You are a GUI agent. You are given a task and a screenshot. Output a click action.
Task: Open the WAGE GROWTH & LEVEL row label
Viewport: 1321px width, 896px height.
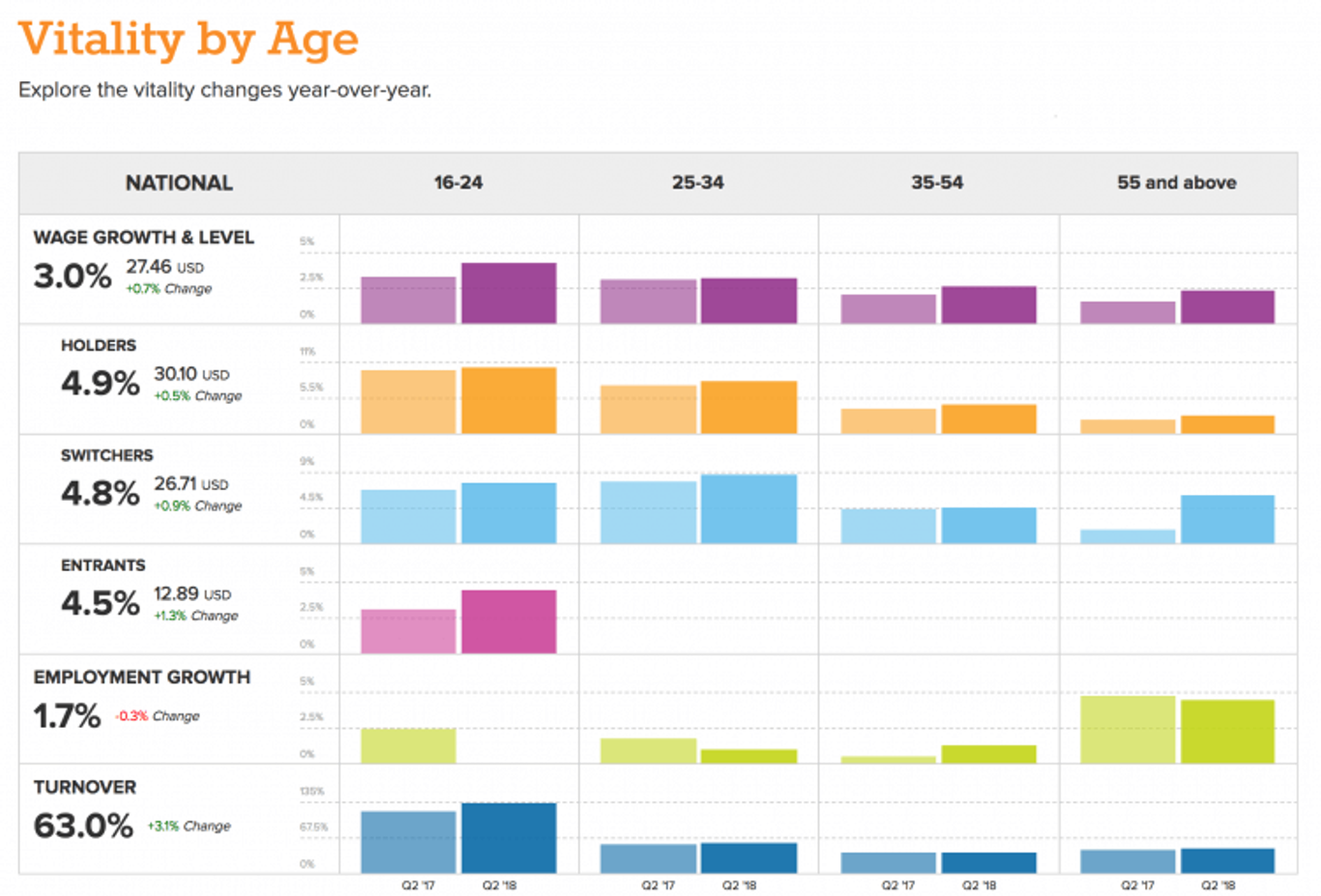143,237
